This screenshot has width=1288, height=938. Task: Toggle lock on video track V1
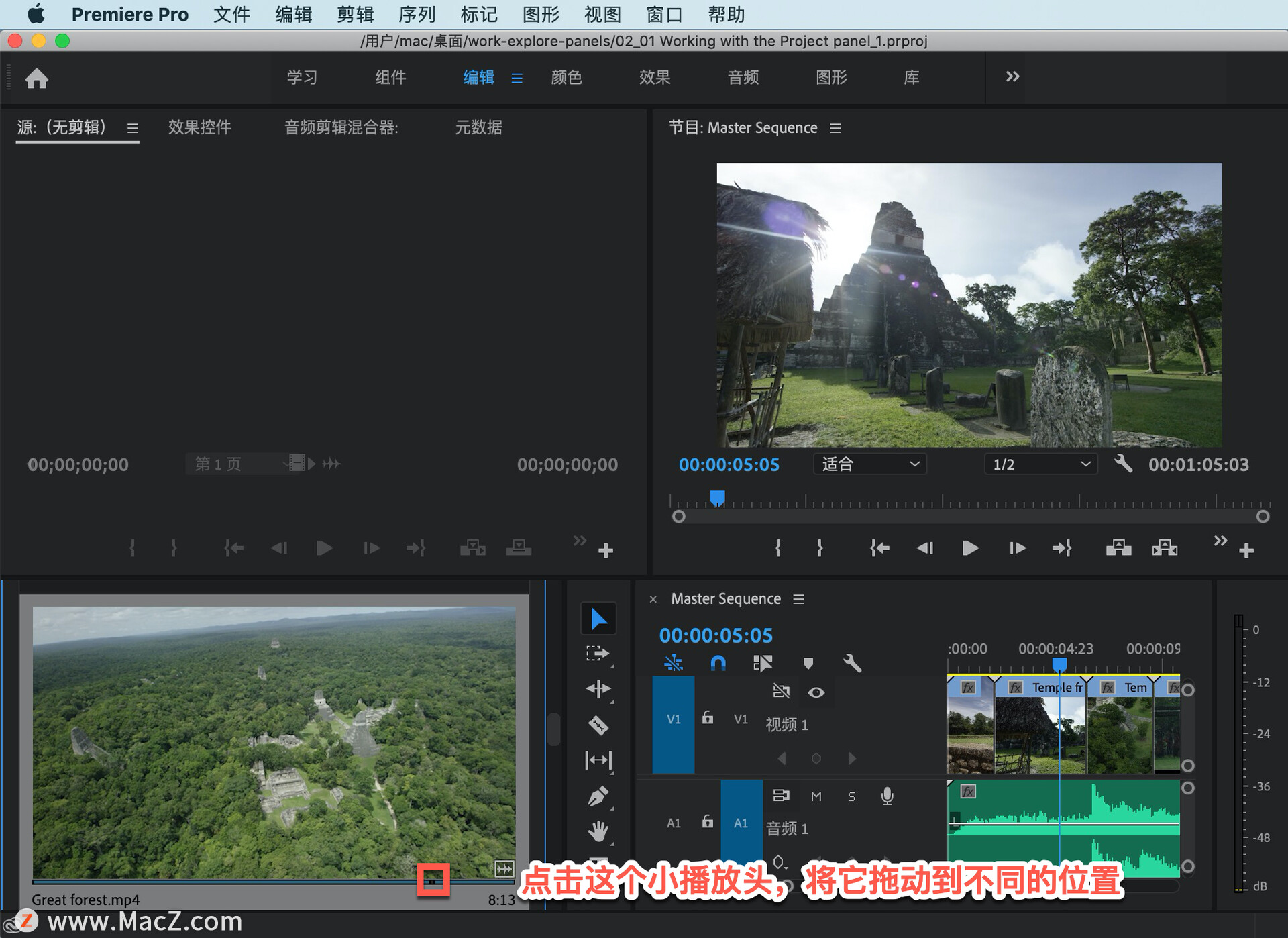708,718
